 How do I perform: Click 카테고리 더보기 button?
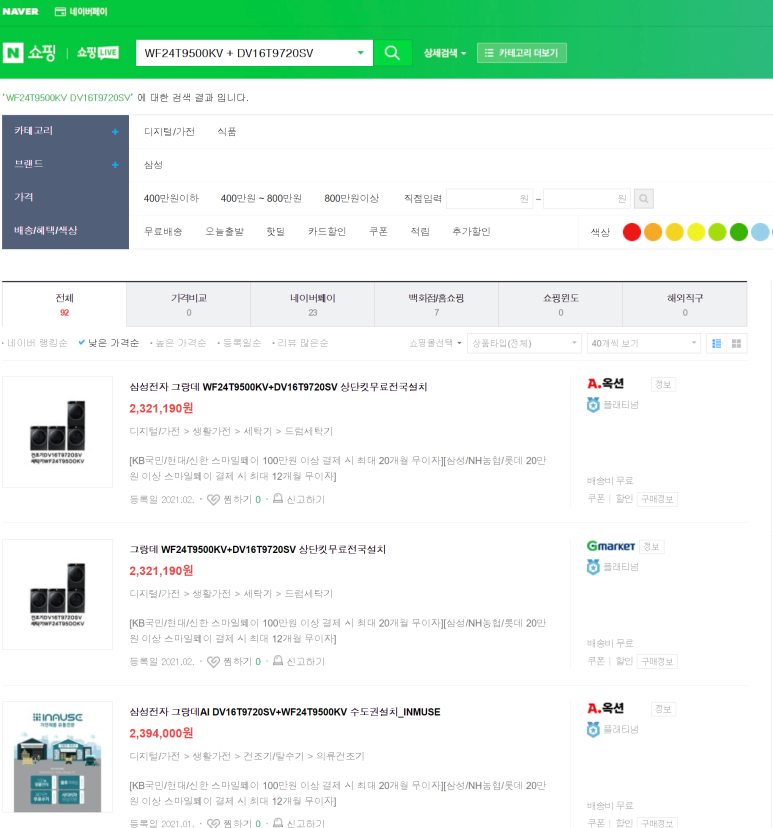522,53
